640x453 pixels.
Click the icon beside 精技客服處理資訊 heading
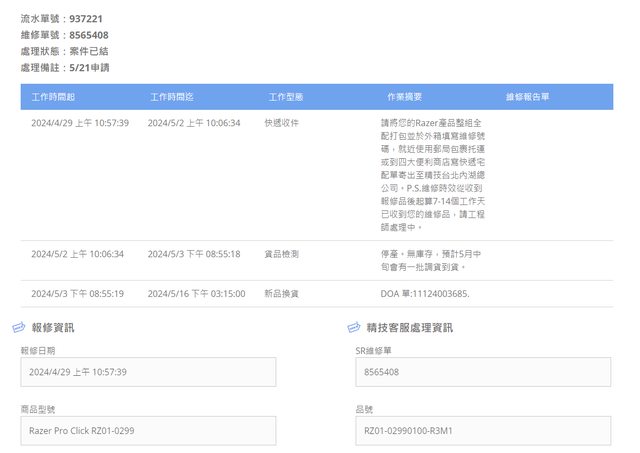pos(353,327)
